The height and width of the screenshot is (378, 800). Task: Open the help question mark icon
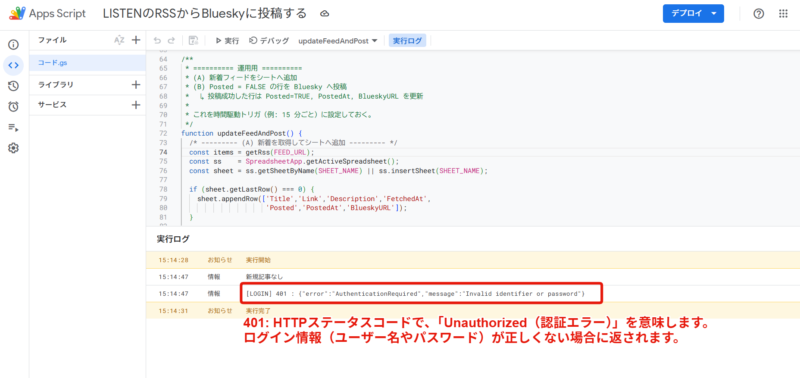tap(759, 14)
